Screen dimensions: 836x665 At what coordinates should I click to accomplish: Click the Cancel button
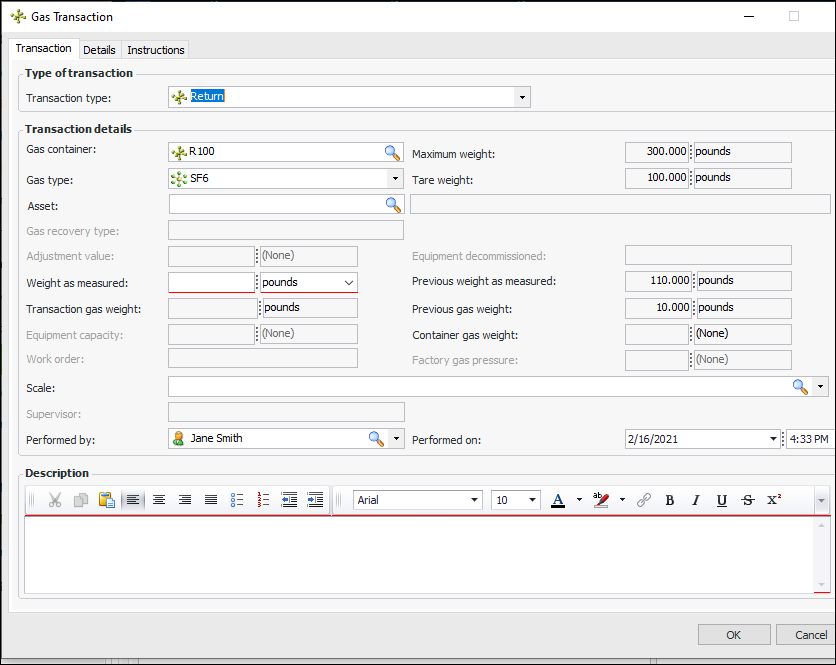[x=810, y=635]
